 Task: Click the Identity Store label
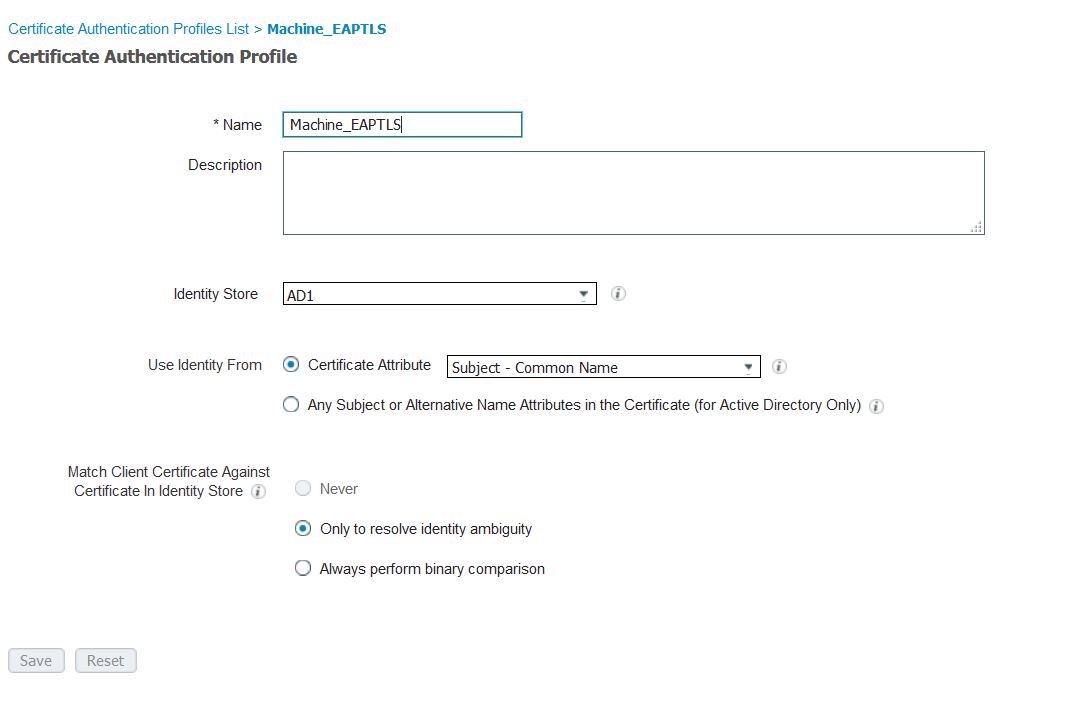pyautogui.click(x=215, y=294)
